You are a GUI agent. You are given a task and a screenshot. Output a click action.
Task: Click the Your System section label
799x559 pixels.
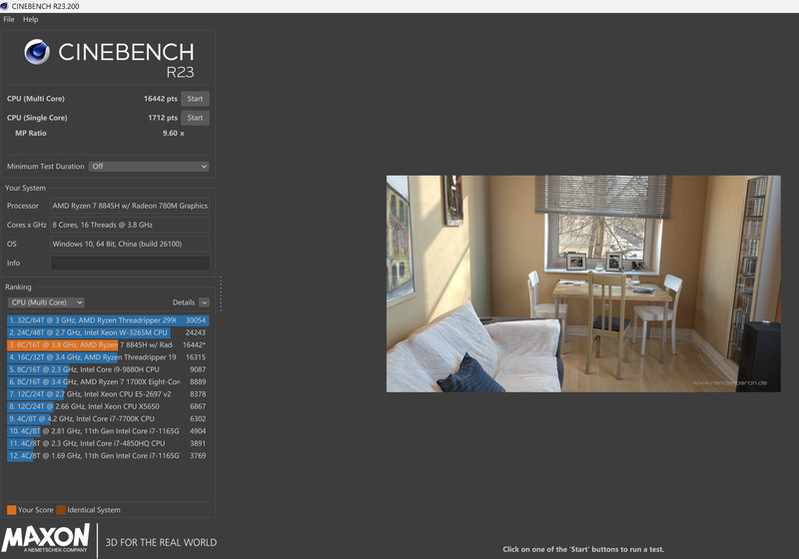click(25, 188)
